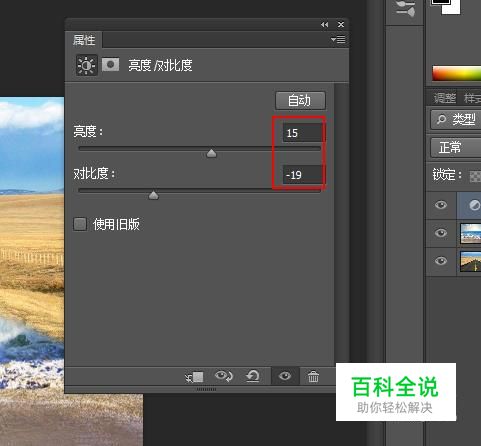Viewport: 481px width, 446px height.
Task: Click lock transparent pixels icon beside 锁定
Action: pos(475,176)
